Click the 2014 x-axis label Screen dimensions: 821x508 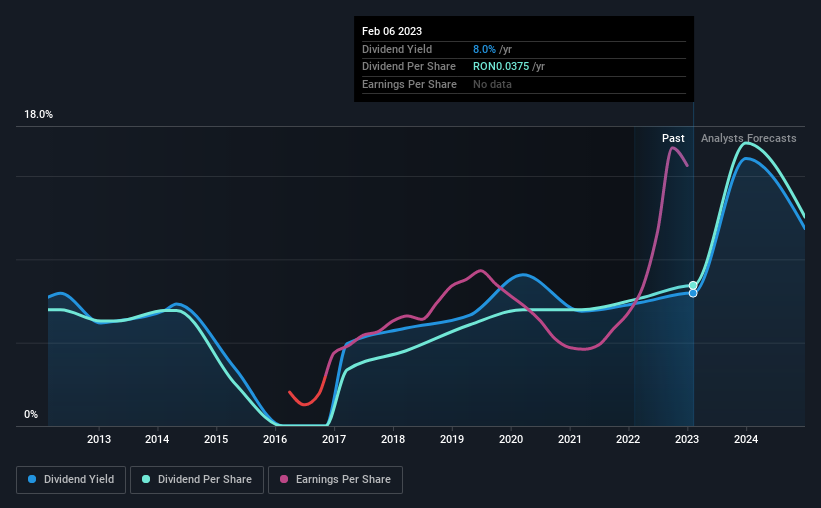coord(157,439)
